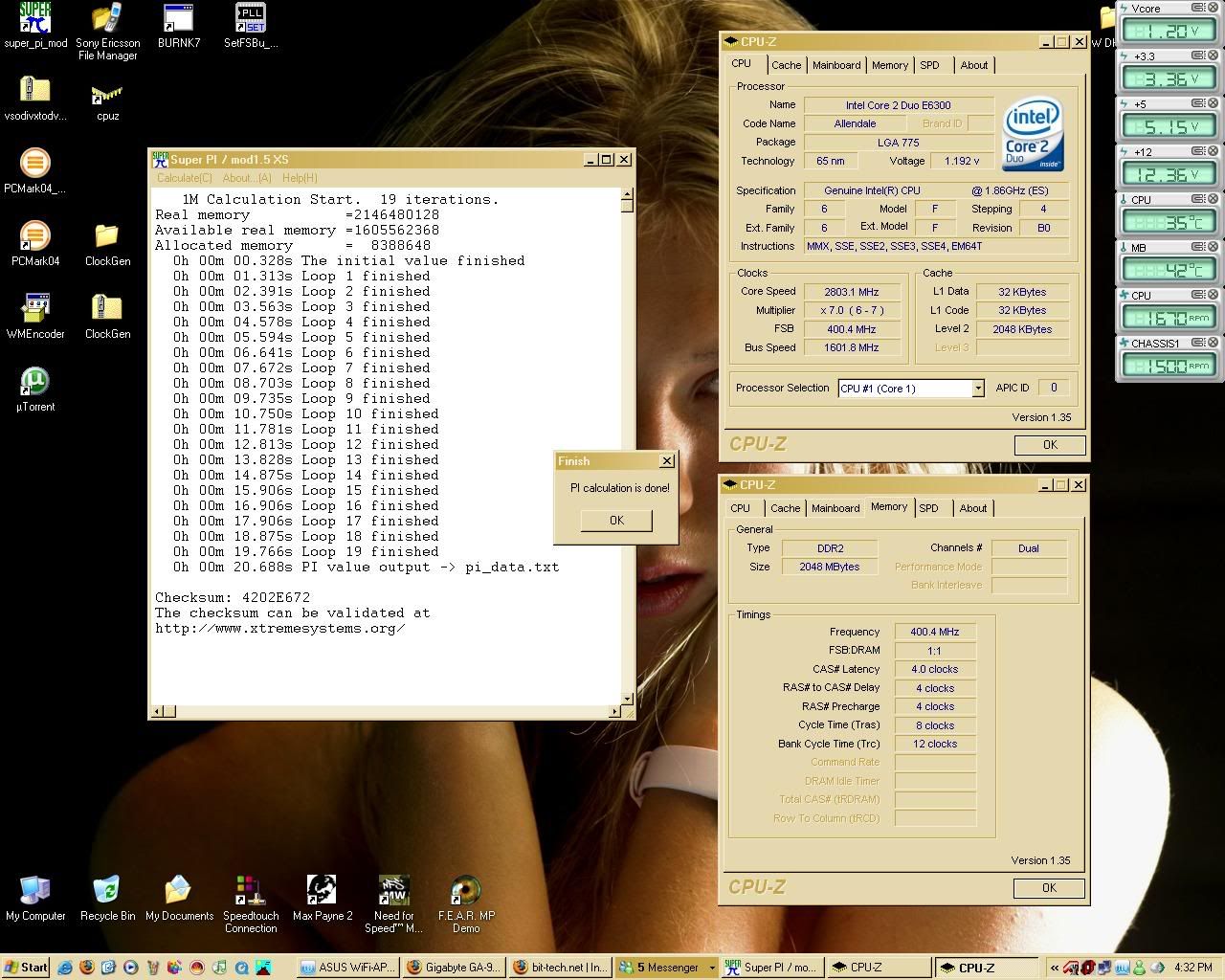This screenshot has height=980, width=1225.
Task: Switch to Cache tab in lower CPU-Z window
Action: [x=786, y=508]
